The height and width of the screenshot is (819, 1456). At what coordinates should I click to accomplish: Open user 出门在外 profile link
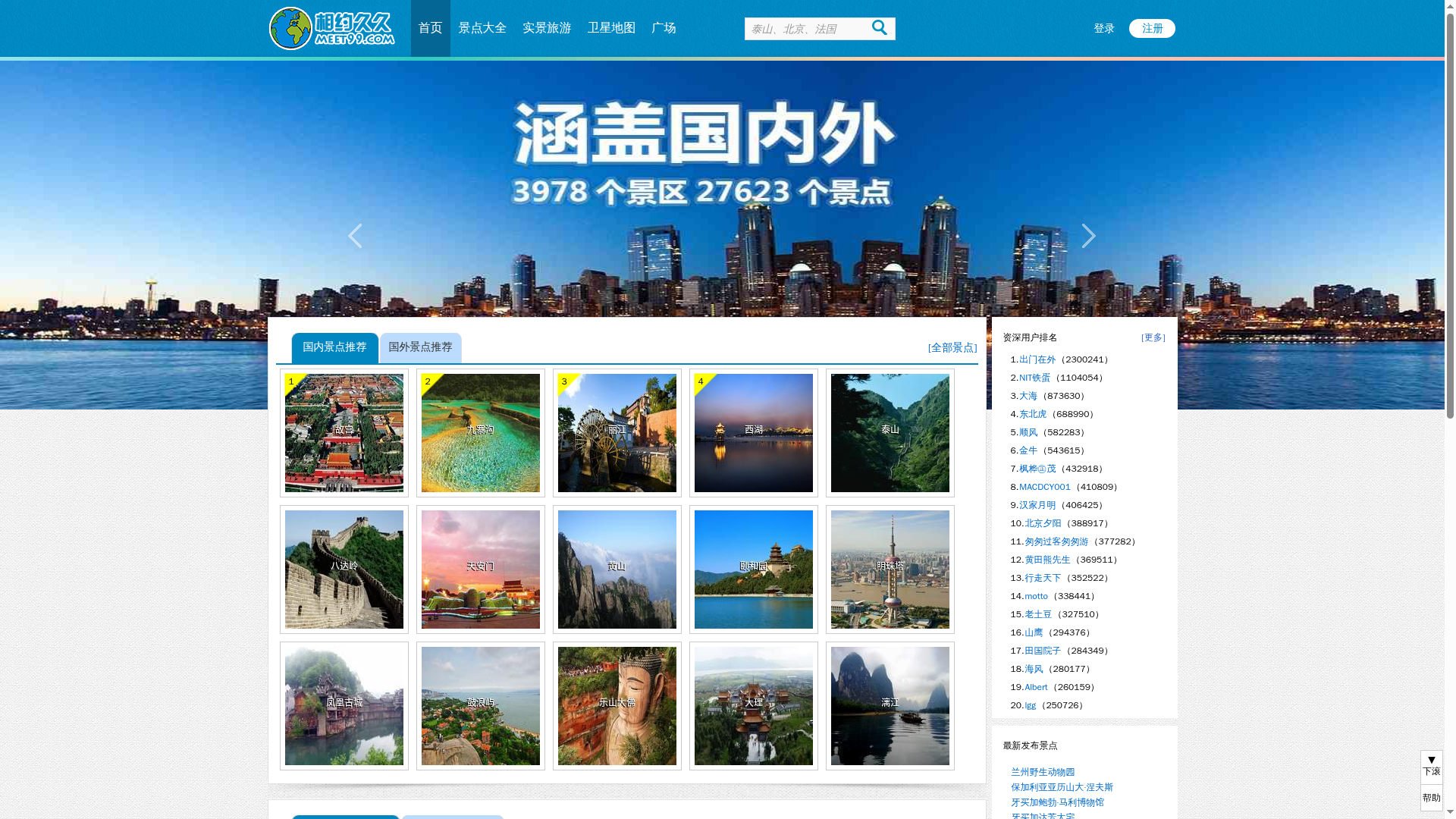click(1037, 359)
